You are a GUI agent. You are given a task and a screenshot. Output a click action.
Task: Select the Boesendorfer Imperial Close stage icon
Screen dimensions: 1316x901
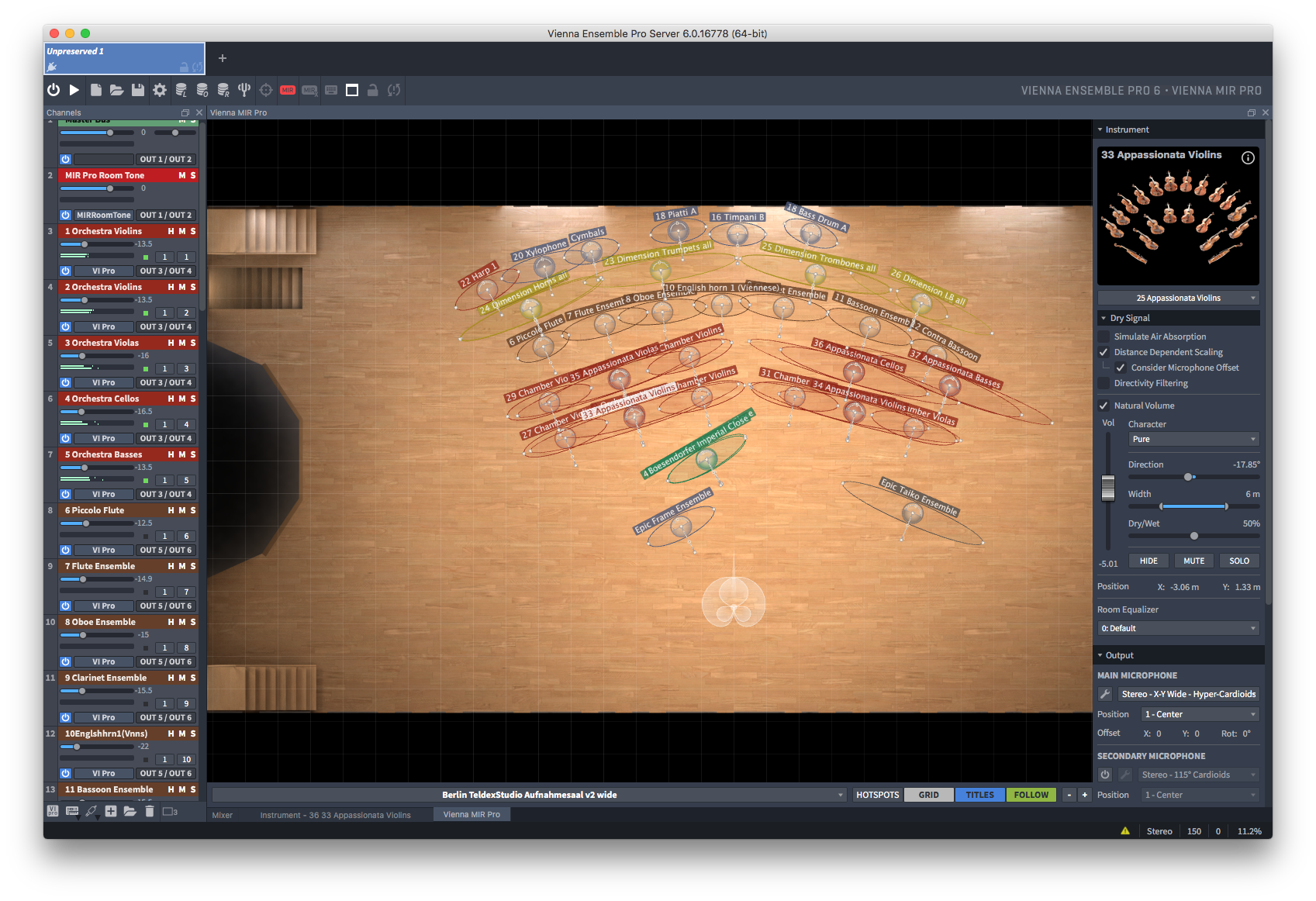706,459
